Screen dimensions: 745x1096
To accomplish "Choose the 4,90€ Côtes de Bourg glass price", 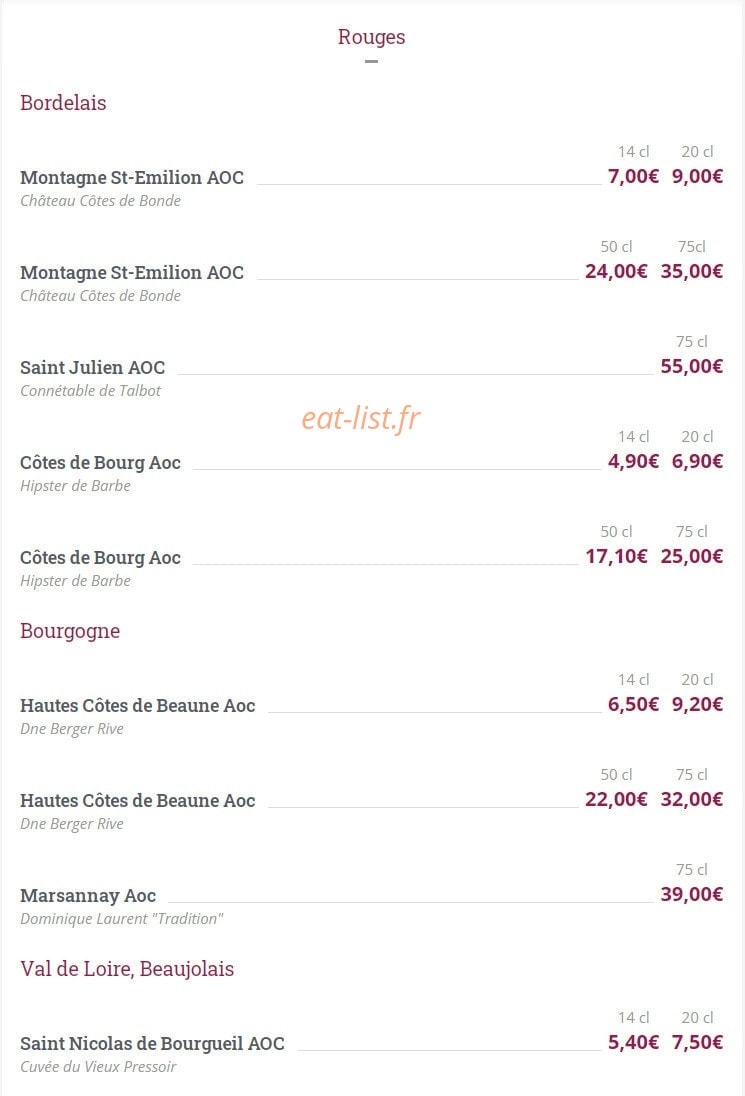I will click(x=632, y=461).
